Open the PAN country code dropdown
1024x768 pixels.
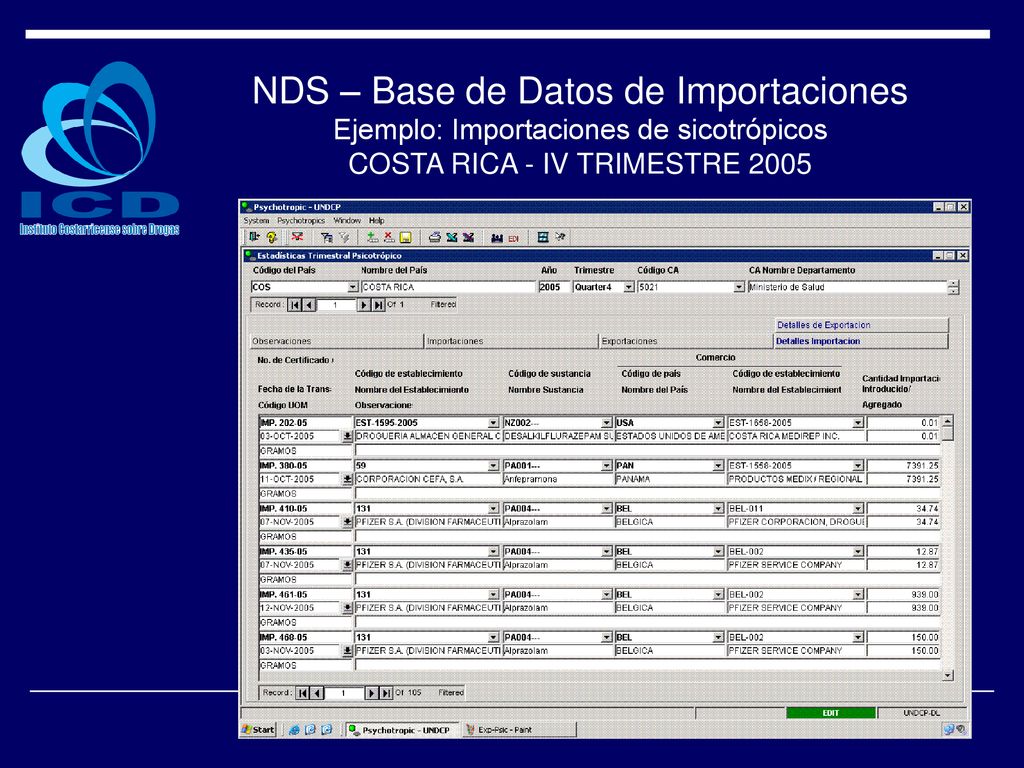[x=718, y=466]
